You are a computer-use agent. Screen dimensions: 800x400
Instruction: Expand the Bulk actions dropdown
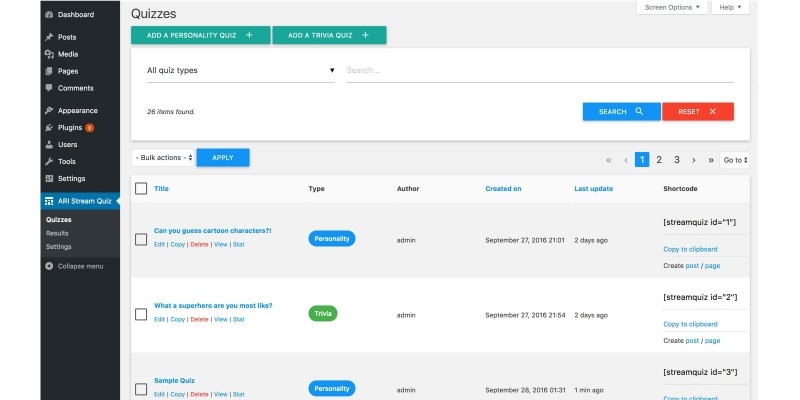pyautogui.click(x=163, y=158)
